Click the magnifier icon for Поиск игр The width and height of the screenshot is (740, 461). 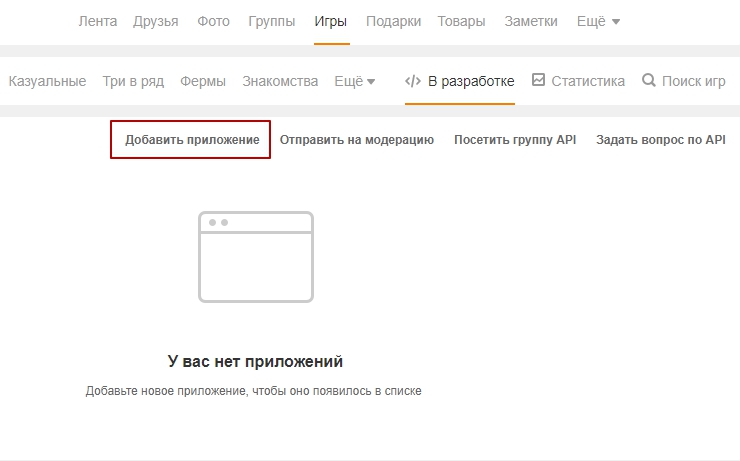pos(649,81)
